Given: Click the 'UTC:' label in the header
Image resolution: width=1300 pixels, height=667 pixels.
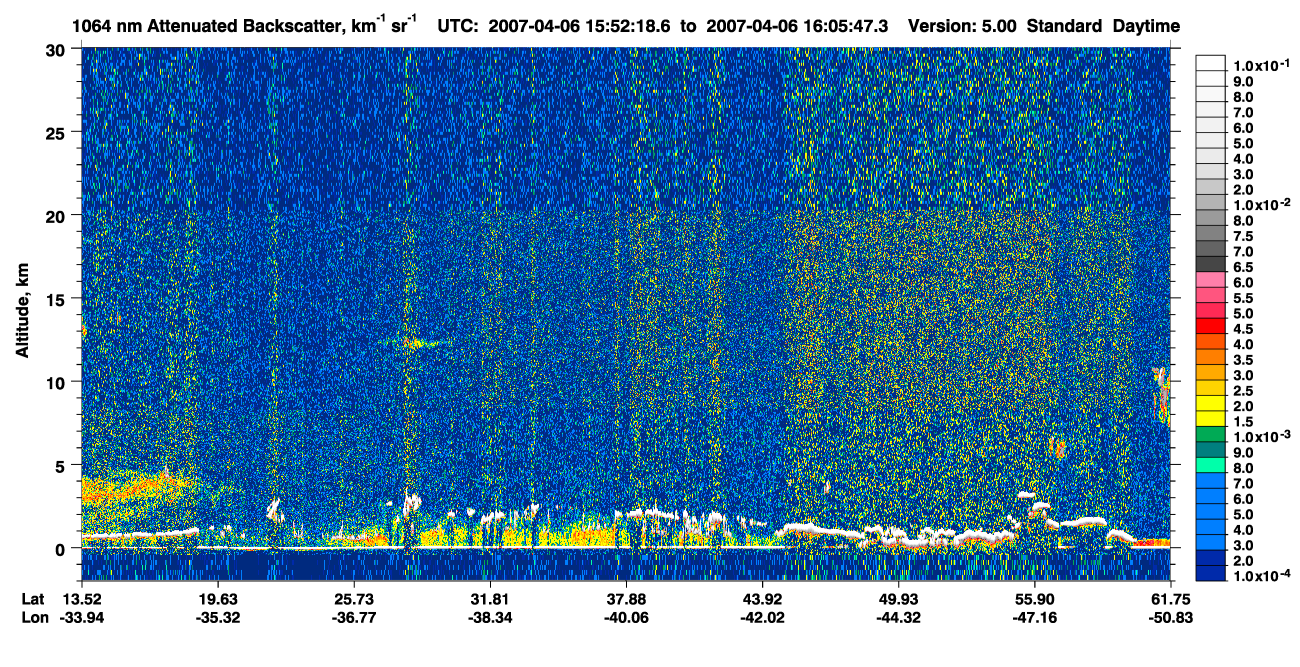Looking at the screenshot, I should 458,26.
